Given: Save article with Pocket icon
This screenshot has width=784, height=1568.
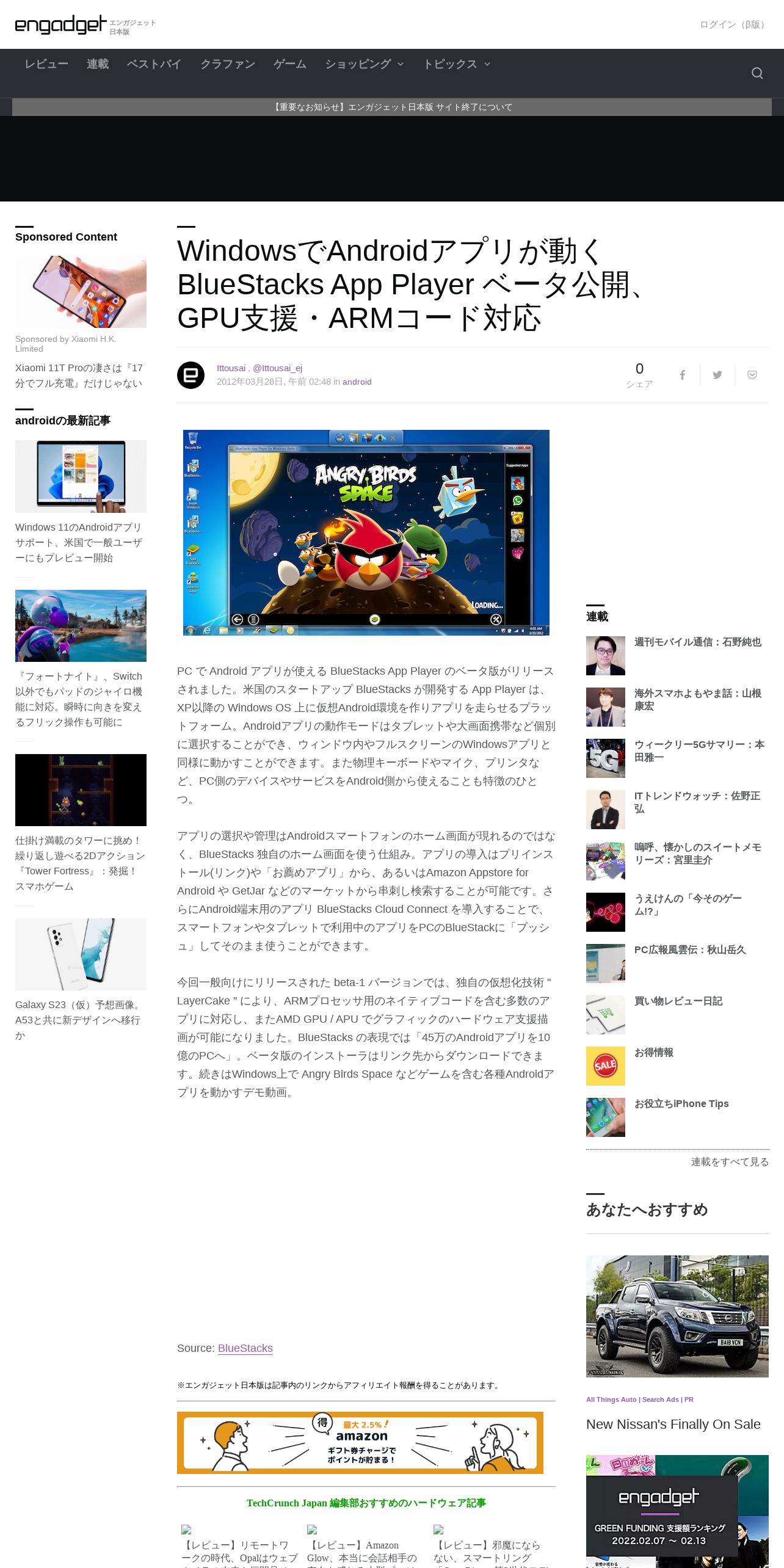Looking at the screenshot, I should 752,375.
